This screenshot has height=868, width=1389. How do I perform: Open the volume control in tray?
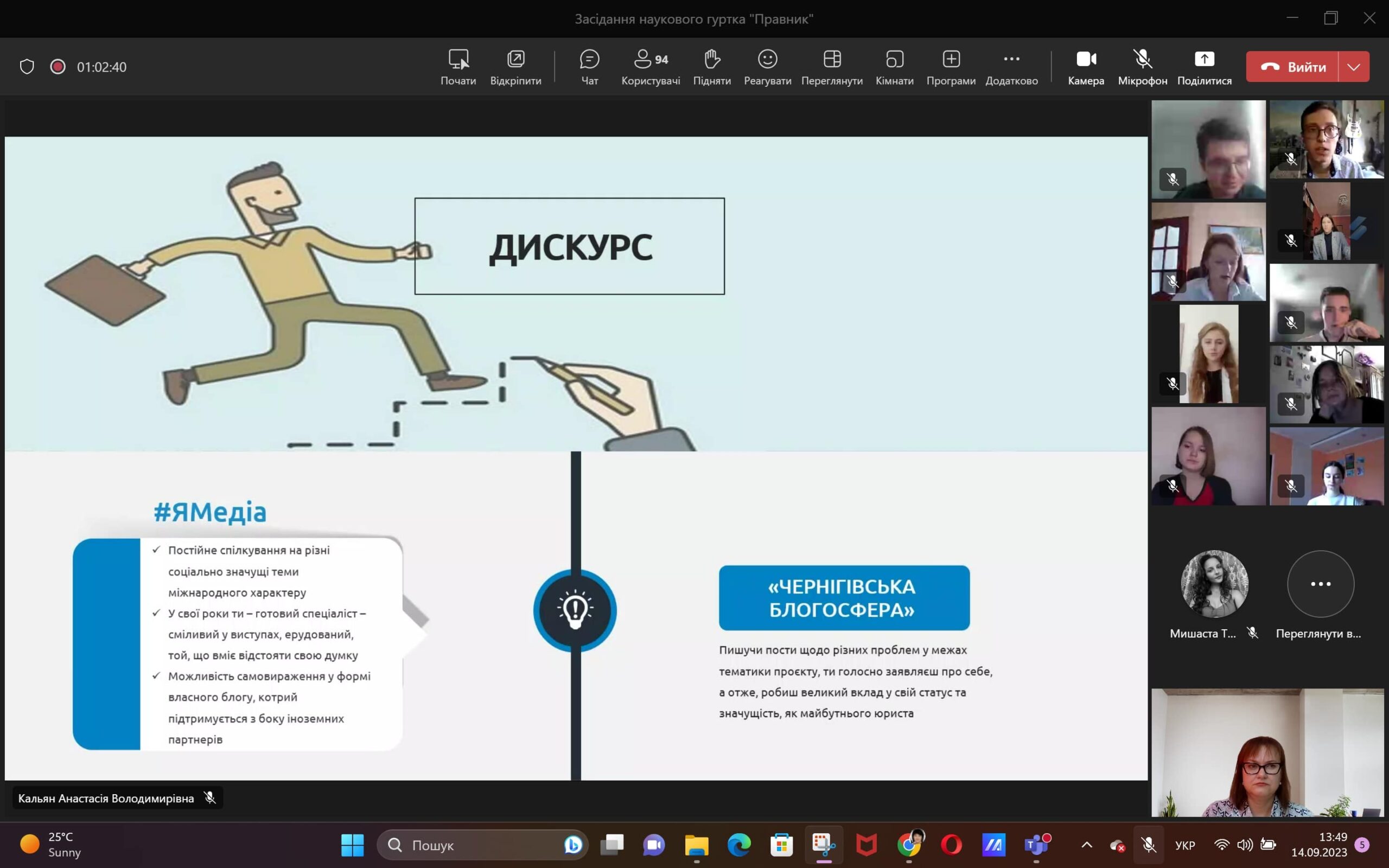click(1244, 845)
